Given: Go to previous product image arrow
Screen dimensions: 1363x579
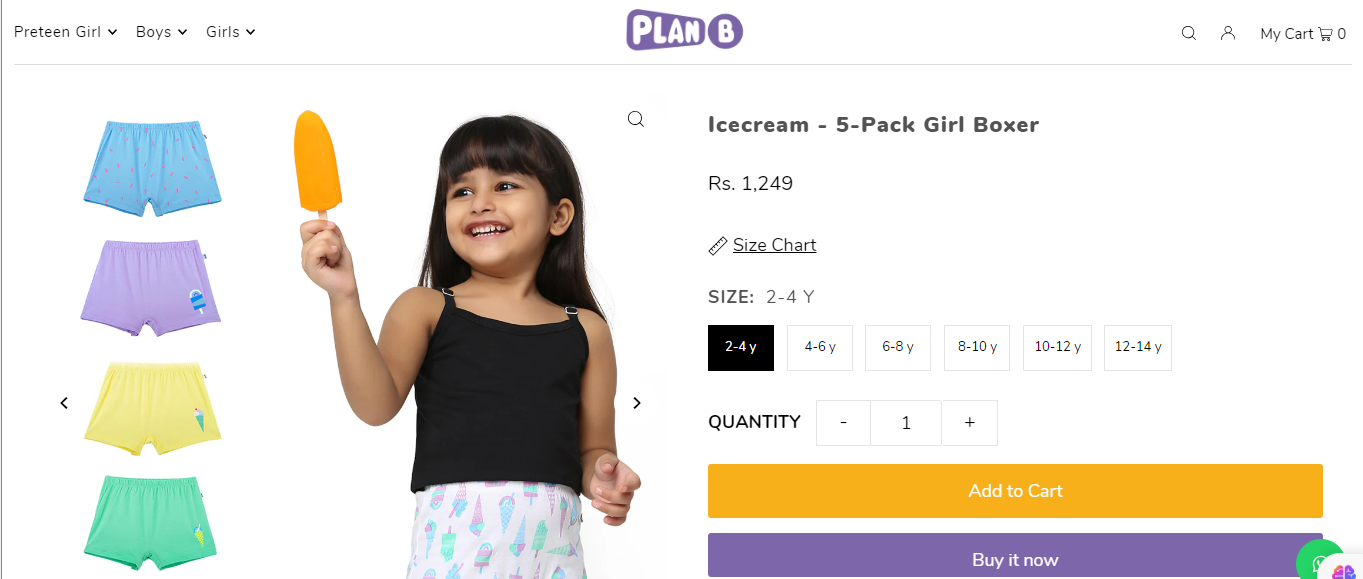Looking at the screenshot, I should coord(64,403).
